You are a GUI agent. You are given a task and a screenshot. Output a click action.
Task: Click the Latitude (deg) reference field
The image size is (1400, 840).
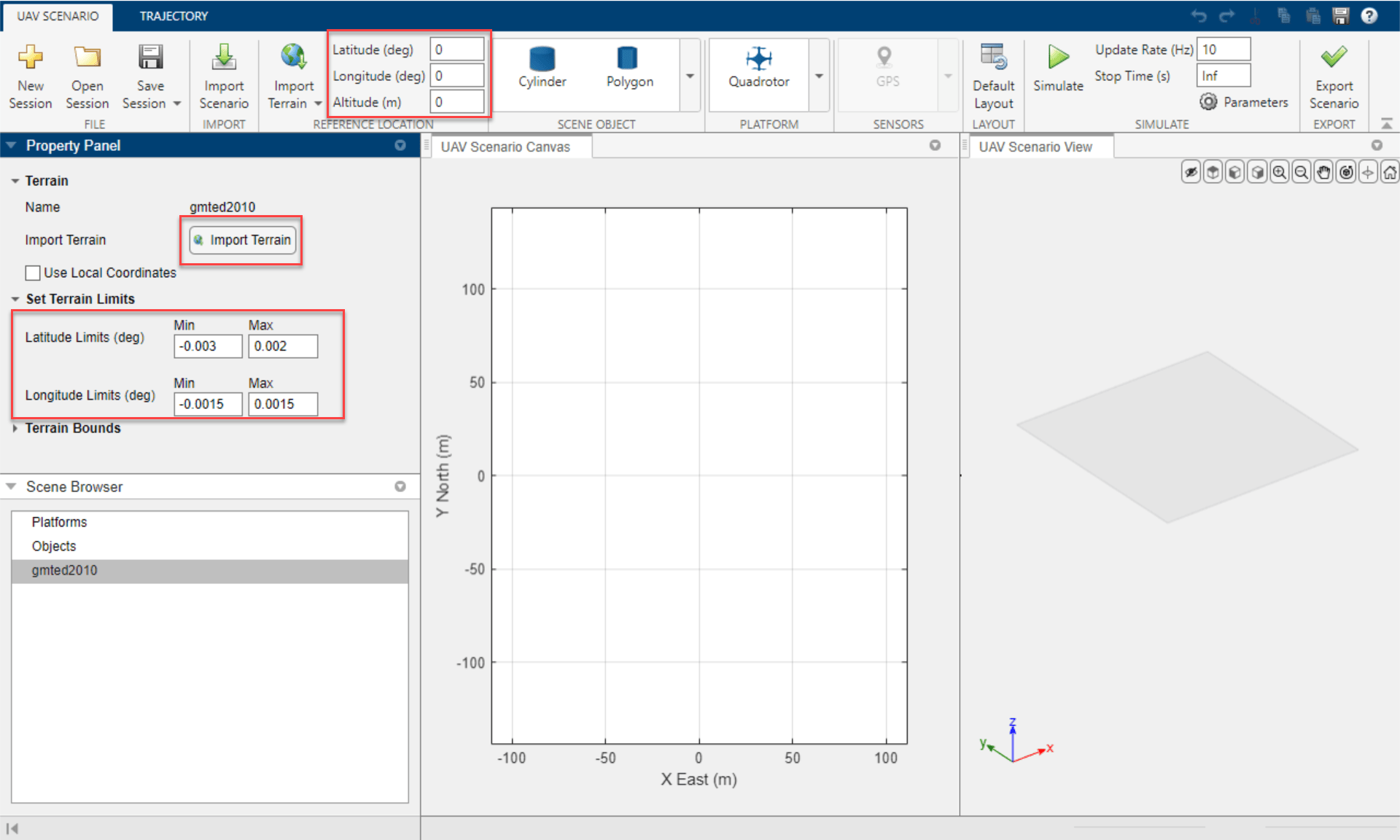(457, 50)
